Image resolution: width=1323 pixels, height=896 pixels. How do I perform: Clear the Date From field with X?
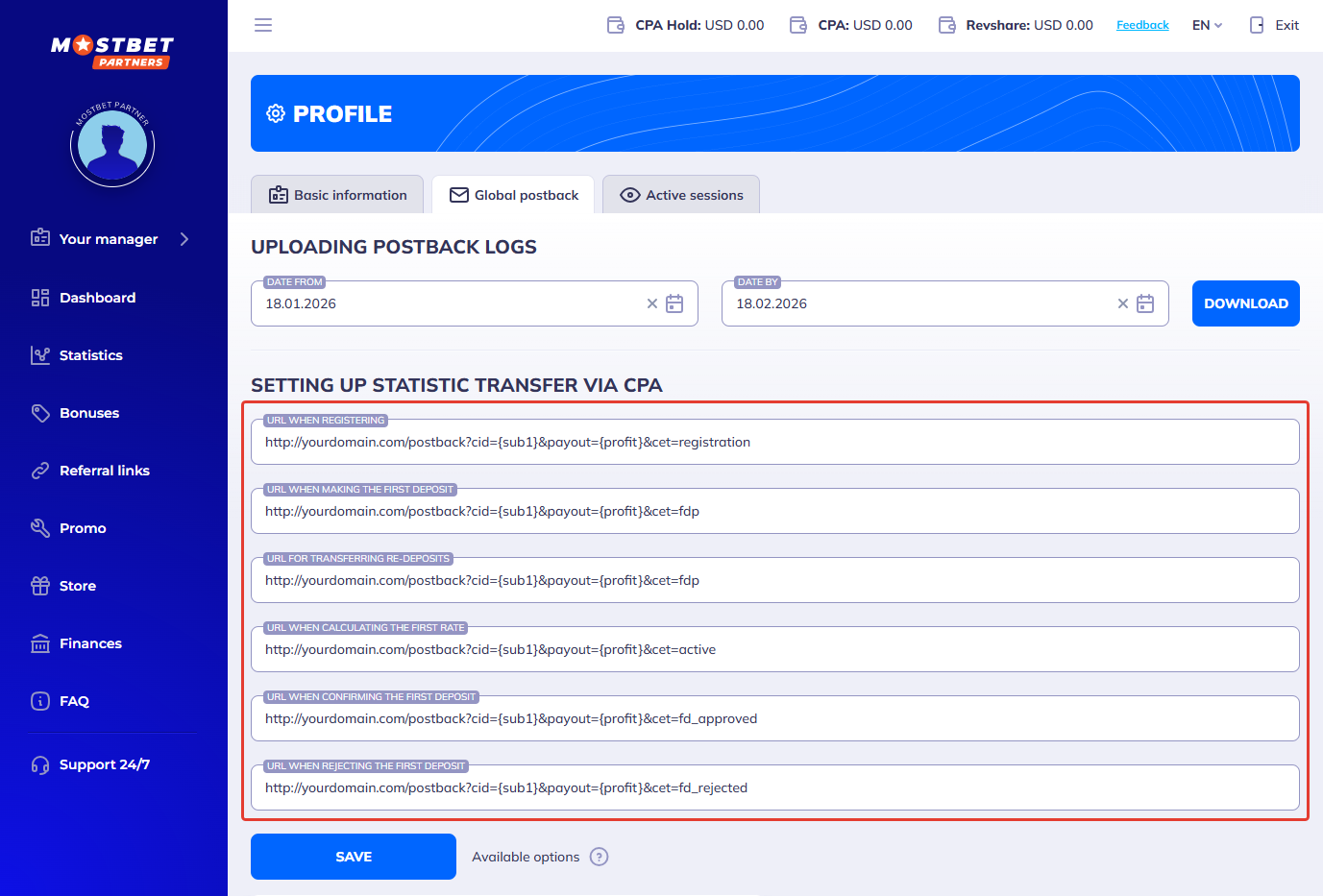point(652,303)
